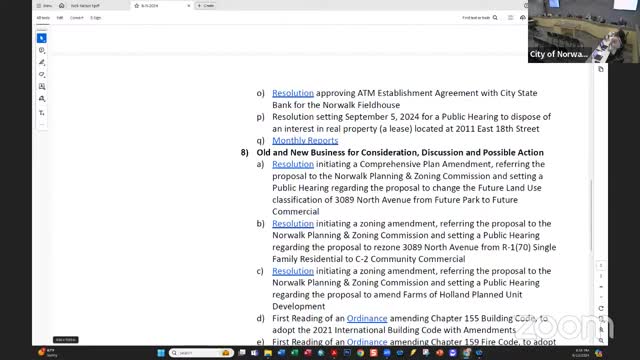Open Ordinance link amending Chapter 155 Building Code
640x360 pixels.
pyautogui.click(x=367, y=318)
